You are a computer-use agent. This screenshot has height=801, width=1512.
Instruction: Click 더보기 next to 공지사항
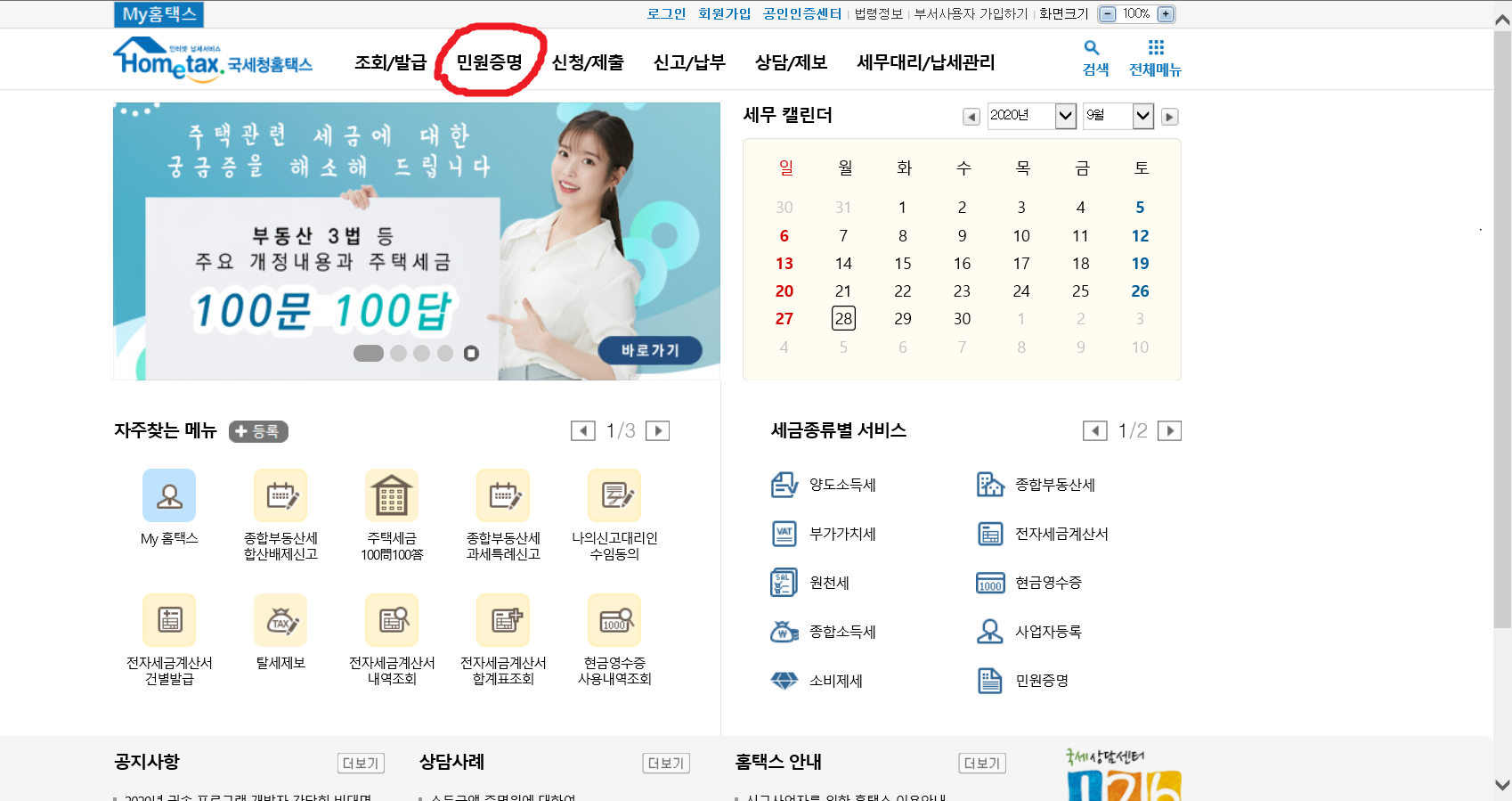tap(361, 764)
